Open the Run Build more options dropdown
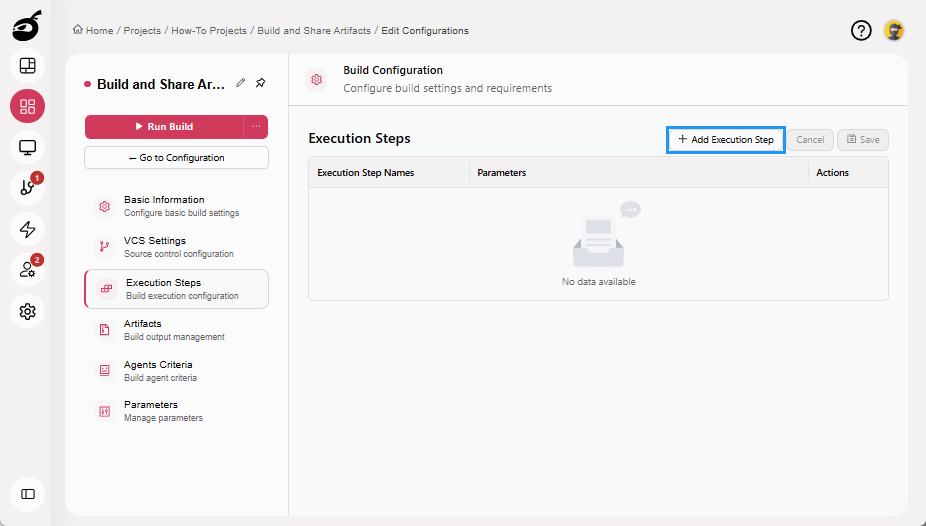The image size is (926, 526). [256, 126]
